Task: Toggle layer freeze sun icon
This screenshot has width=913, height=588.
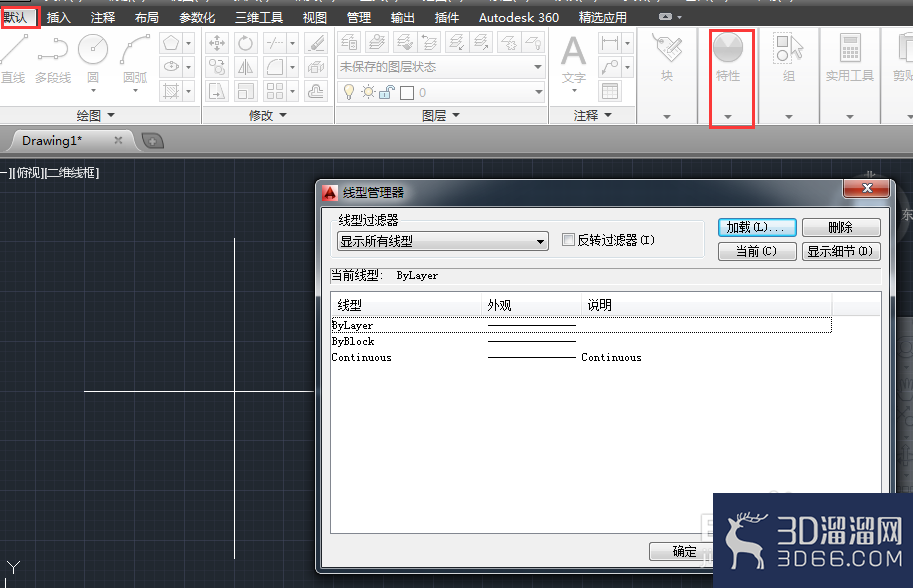Action: [368, 92]
